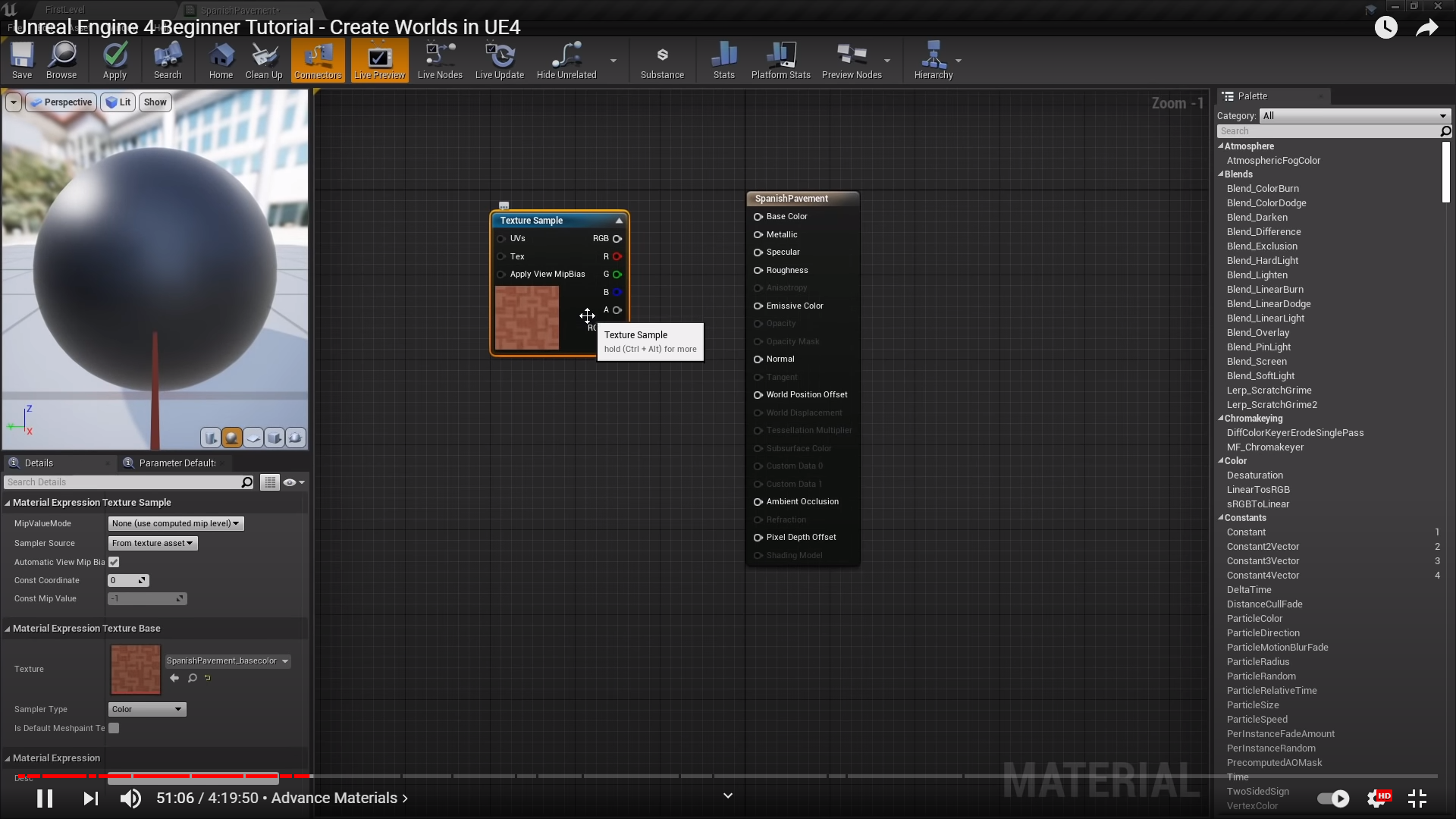
Task: Uncheck Automatic View Mip Bias checkbox
Action: [114, 562]
